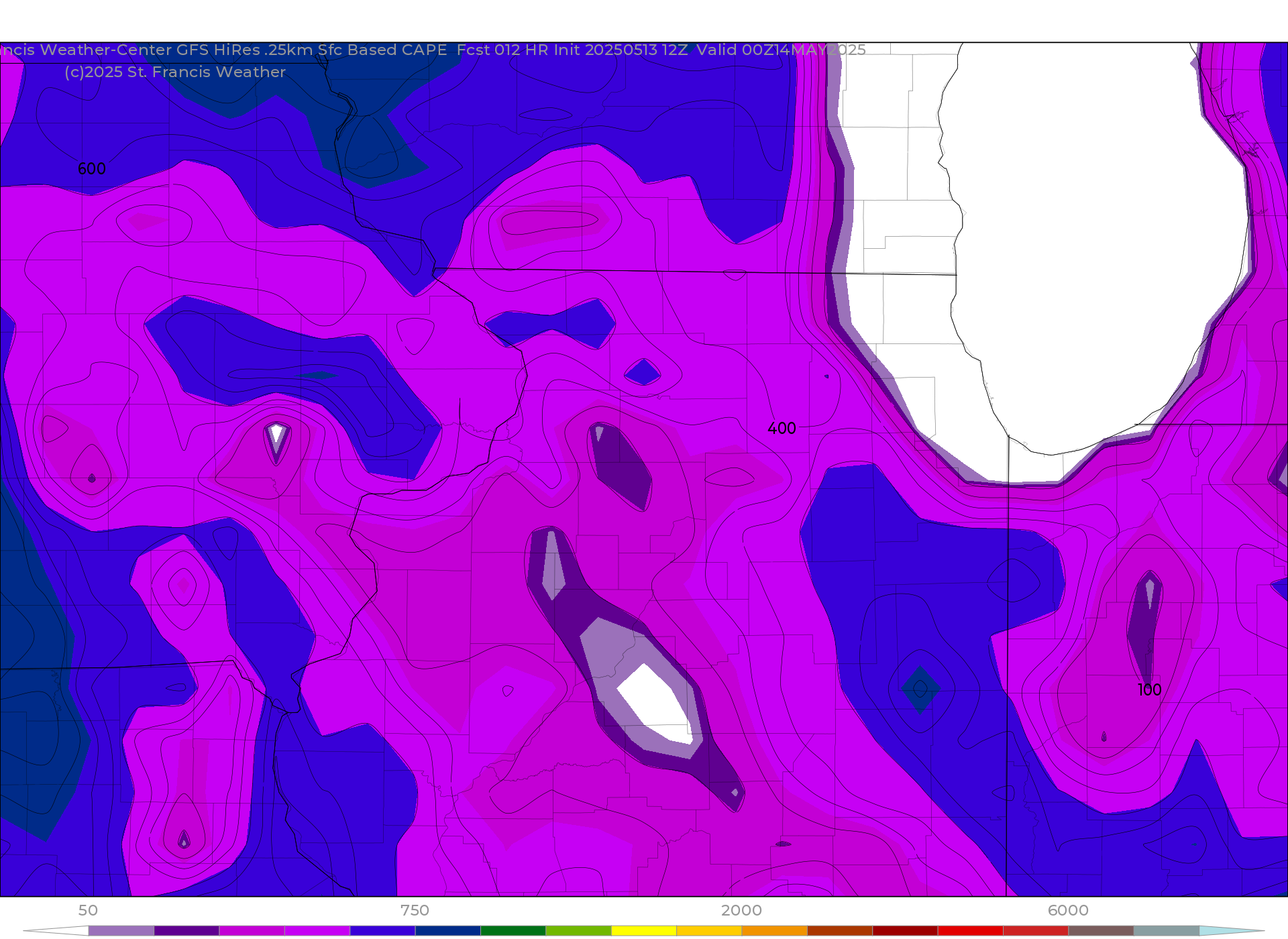Image resolution: width=1288 pixels, height=939 pixels.
Task: Click the bright red legend swatch
Action: coord(971,931)
